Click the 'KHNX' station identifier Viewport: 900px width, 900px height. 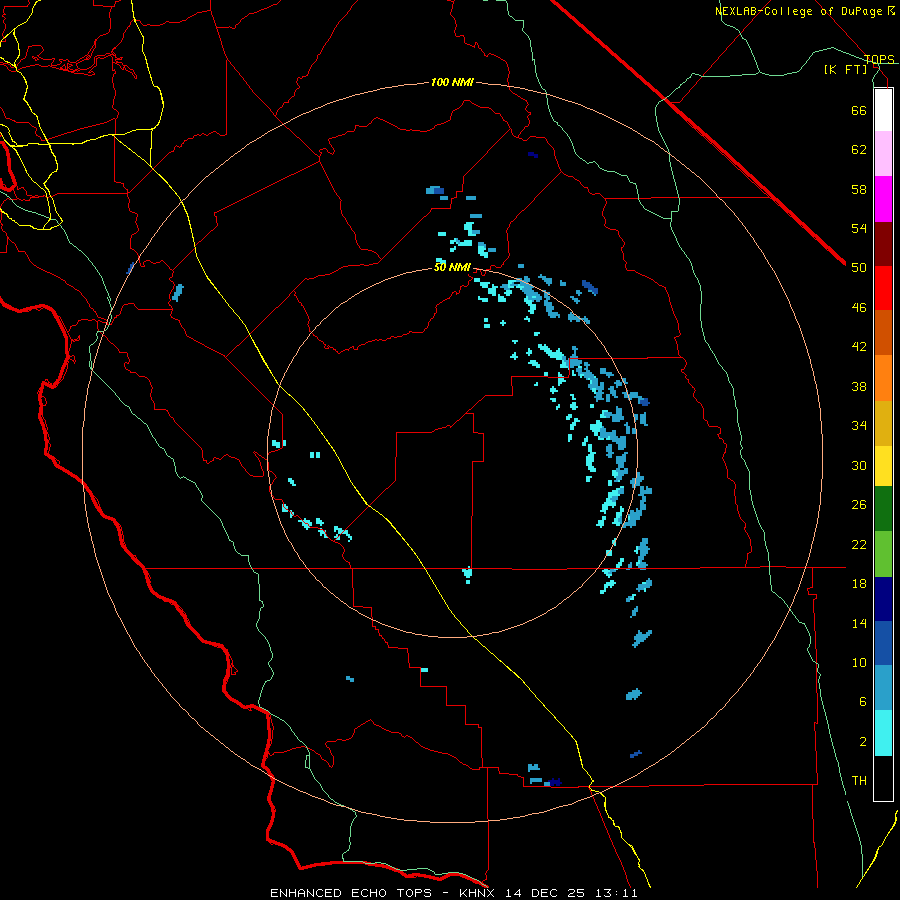click(x=479, y=893)
